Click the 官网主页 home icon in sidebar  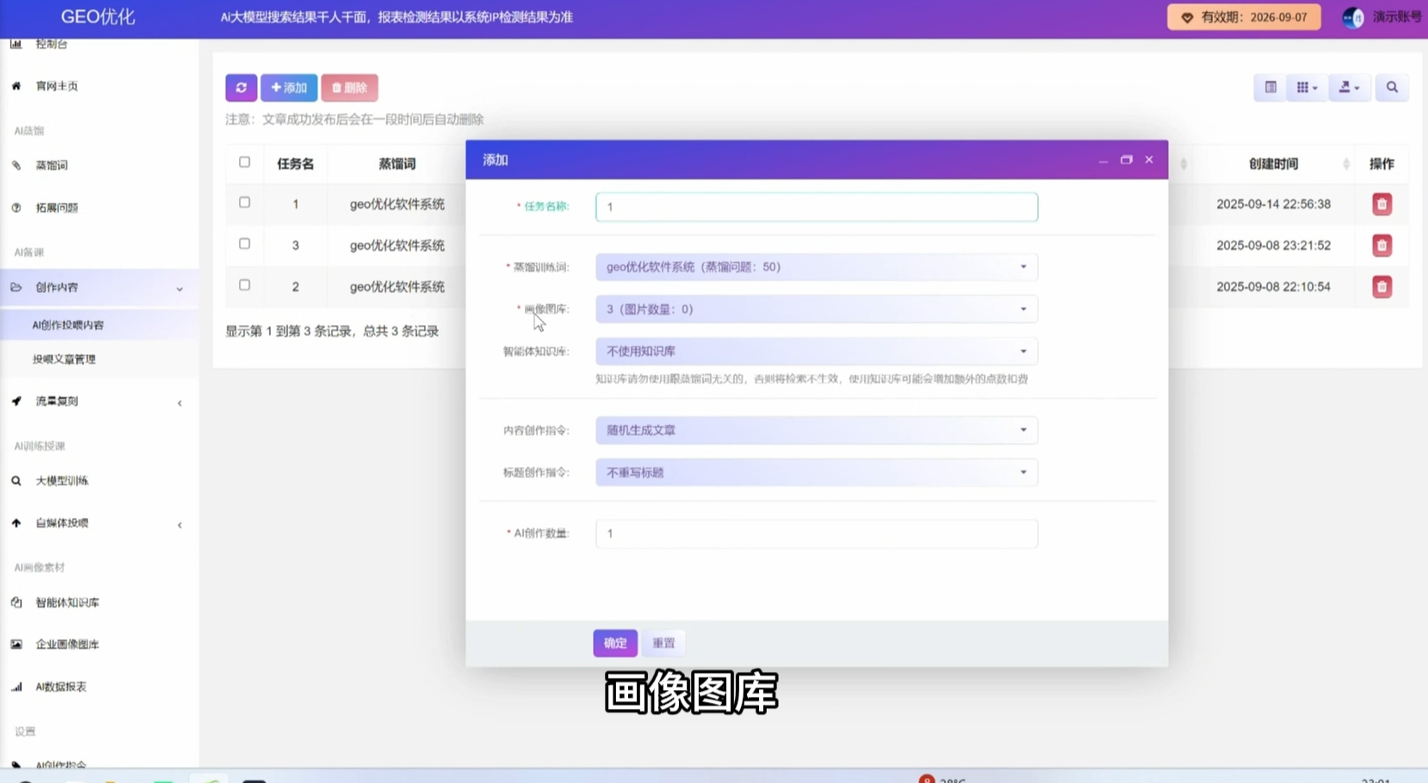pos(14,86)
